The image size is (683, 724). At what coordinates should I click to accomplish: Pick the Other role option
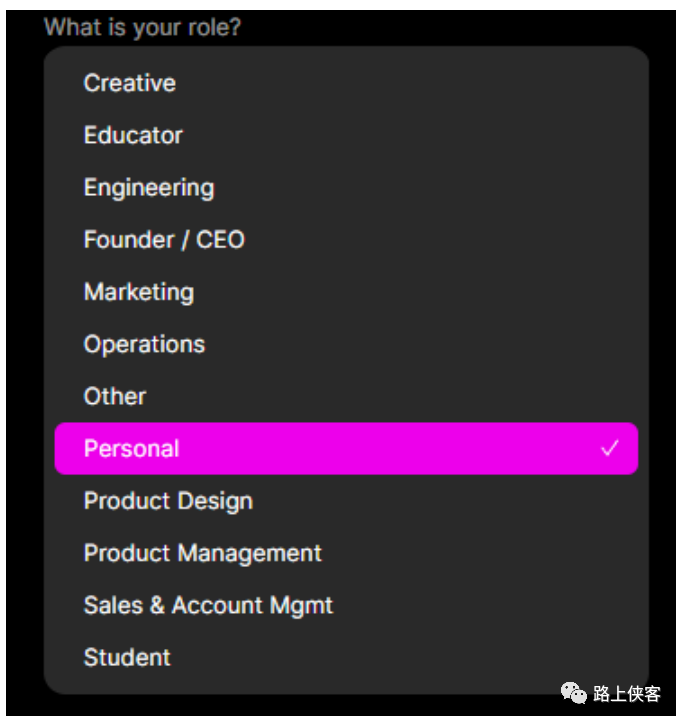click(x=115, y=396)
